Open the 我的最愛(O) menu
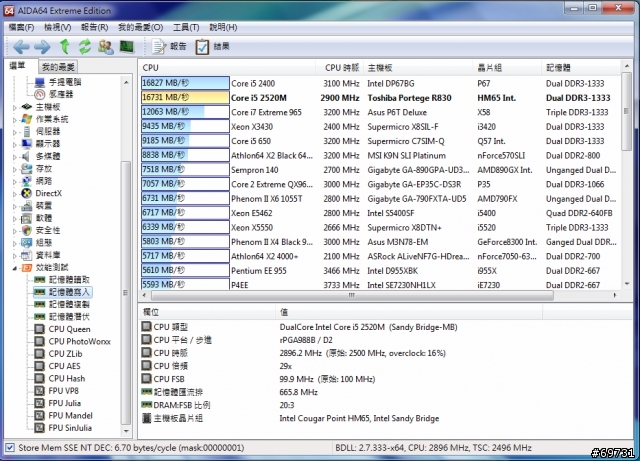 140,27
